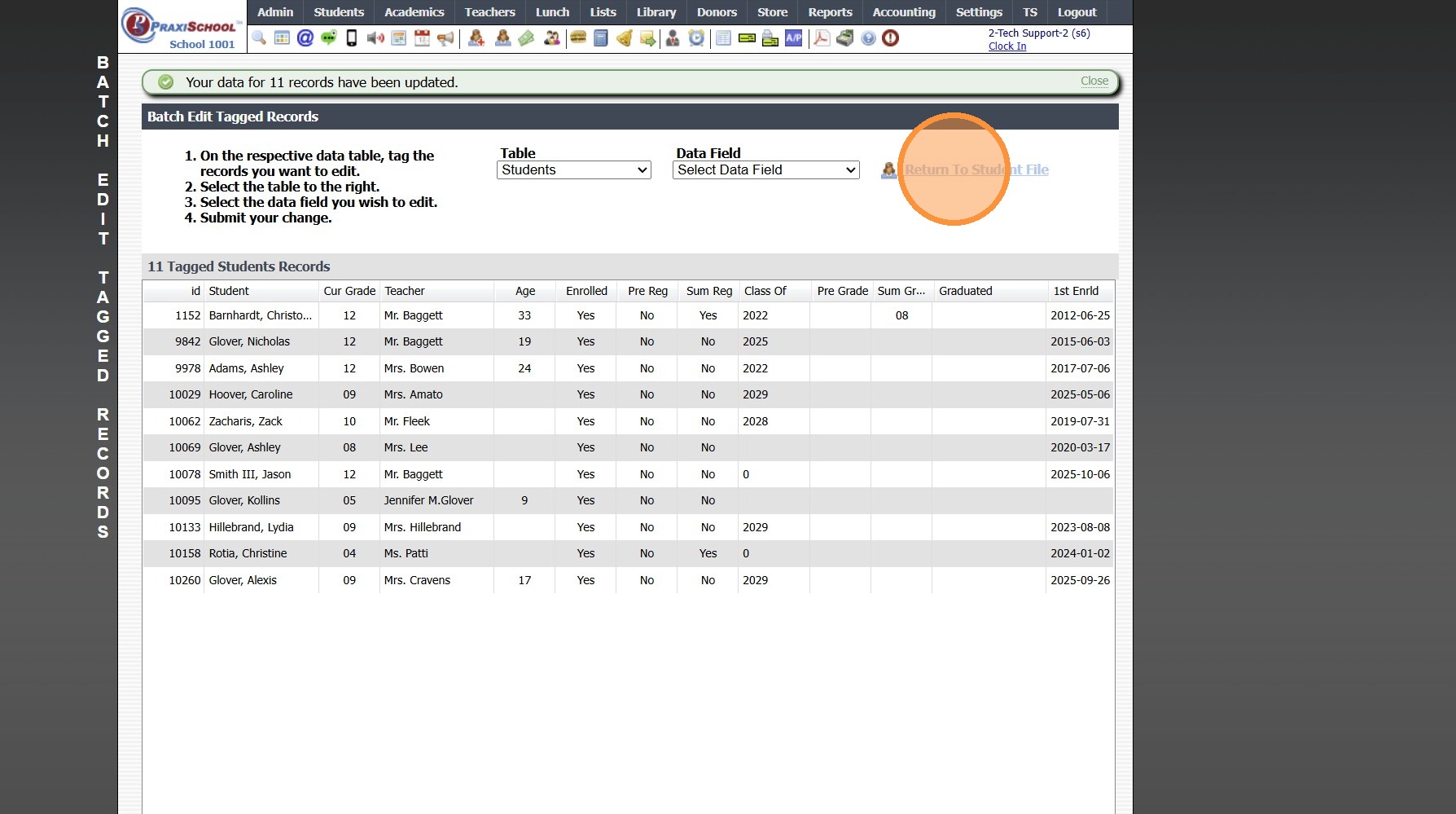
Task: Open the Students menu
Action: pos(339,12)
